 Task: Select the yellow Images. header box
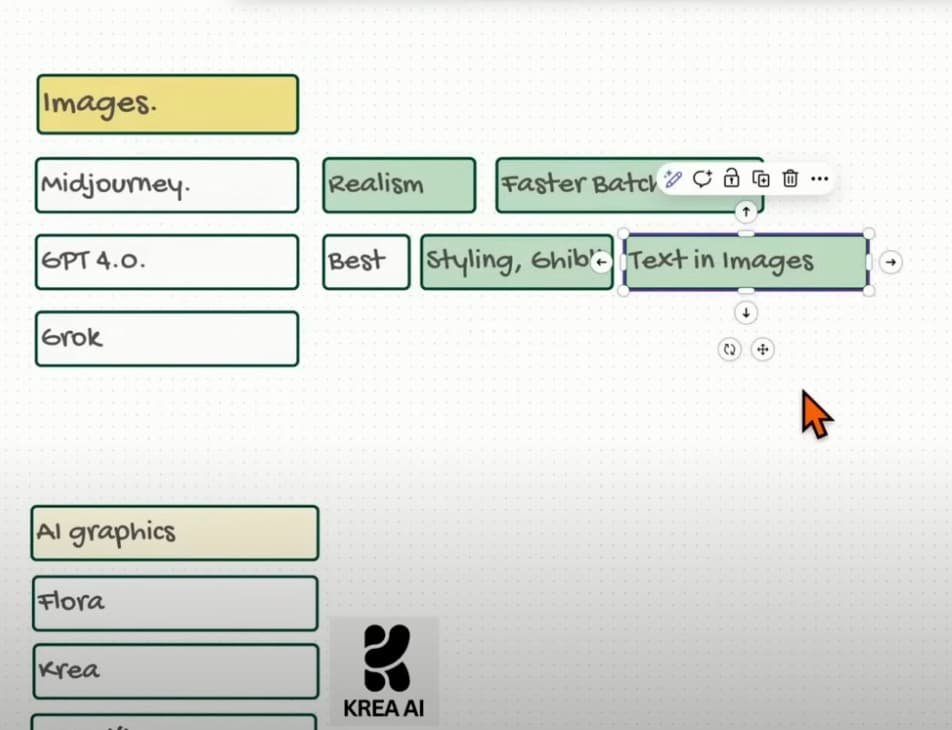pos(168,104)
